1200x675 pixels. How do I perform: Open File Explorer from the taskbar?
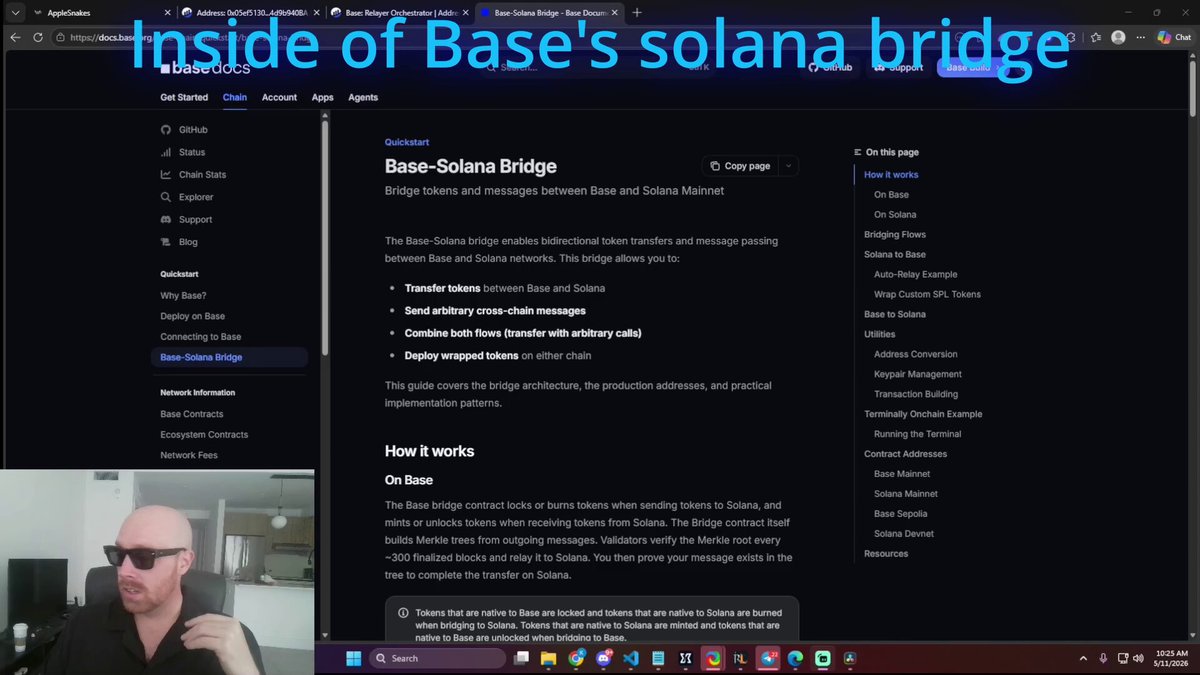click(x=548, y=658)
